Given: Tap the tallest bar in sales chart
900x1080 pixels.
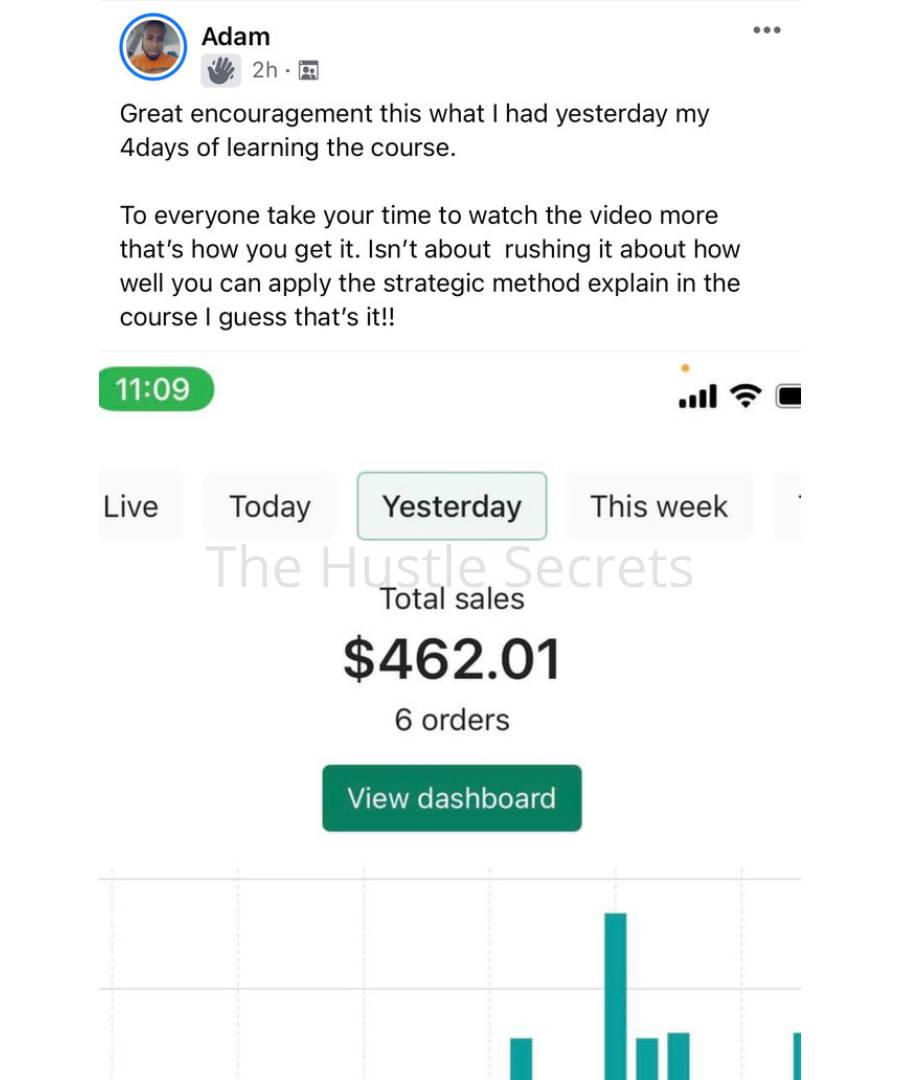Looking at the screenshot, I should pyautogui.click(x=616, y=996).
